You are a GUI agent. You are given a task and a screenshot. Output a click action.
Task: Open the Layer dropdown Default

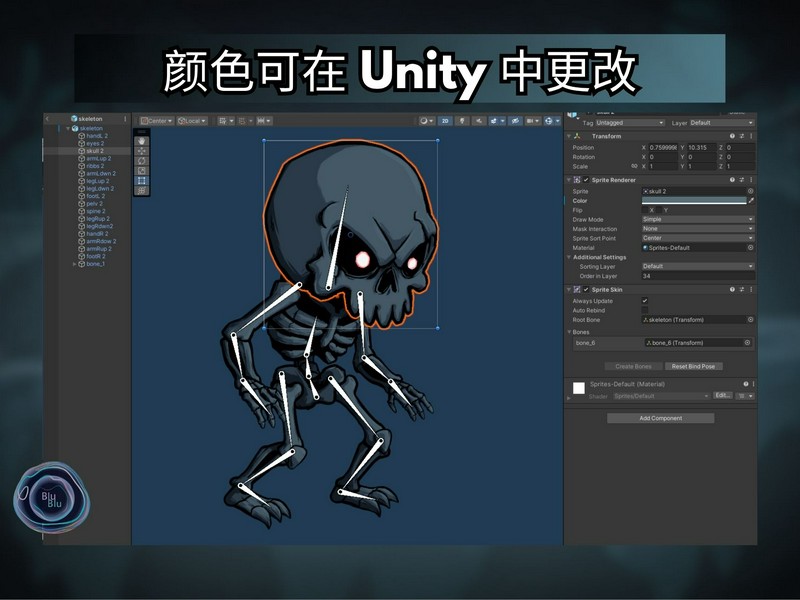721,123
